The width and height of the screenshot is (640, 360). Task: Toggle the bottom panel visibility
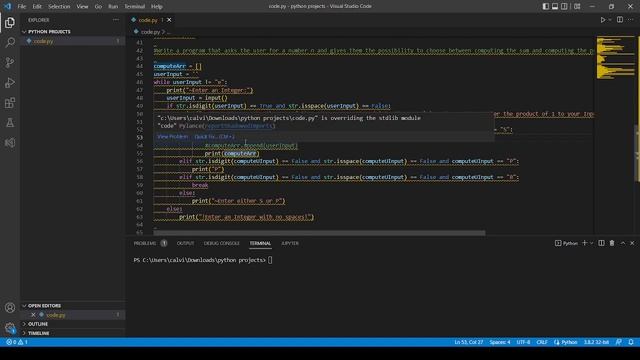point(555,6)
